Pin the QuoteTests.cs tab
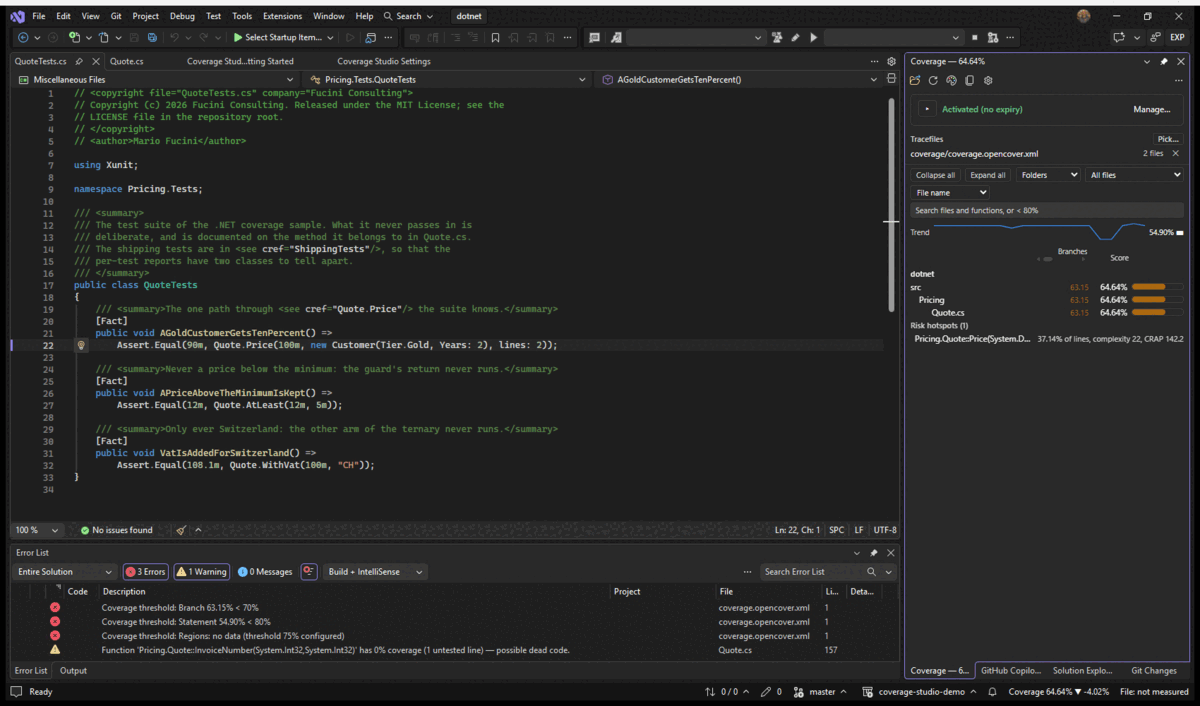This screenshot has width=1200, height=706. 80,61
